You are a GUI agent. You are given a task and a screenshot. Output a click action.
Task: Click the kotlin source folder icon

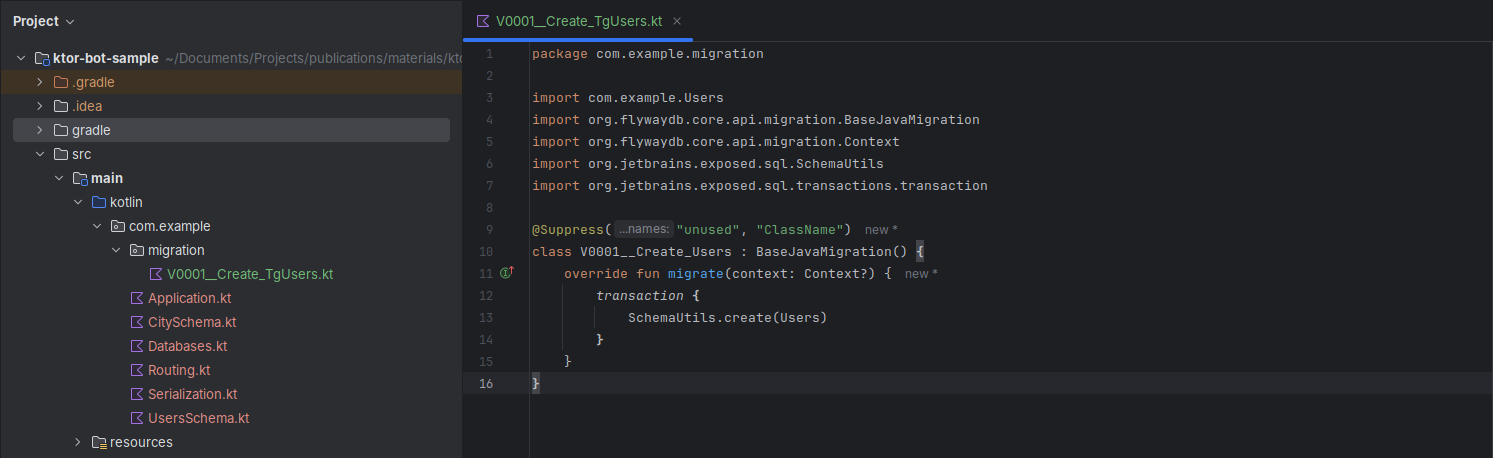click(x=99, y=202)
